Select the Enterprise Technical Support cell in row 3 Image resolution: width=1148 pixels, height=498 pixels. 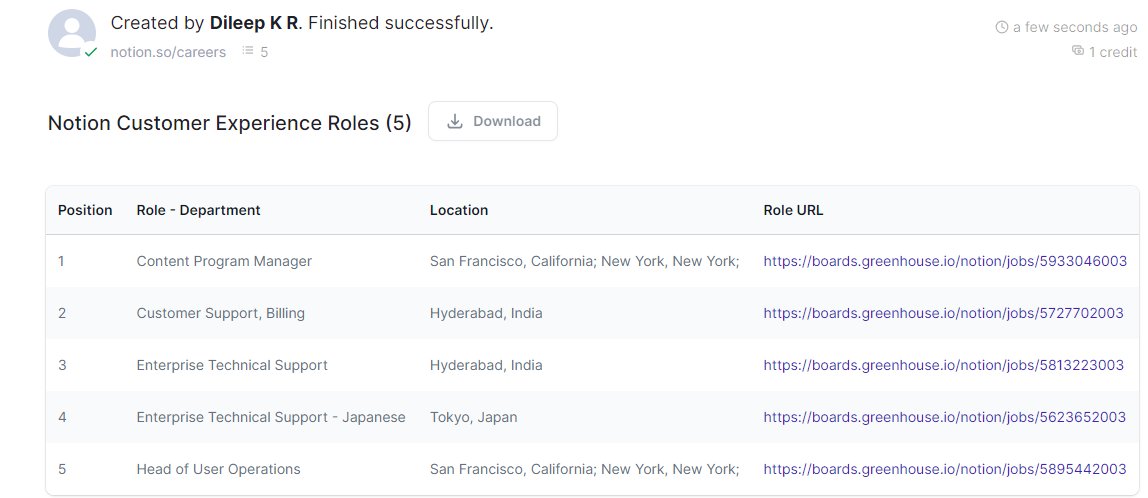[x=232, y=365]
